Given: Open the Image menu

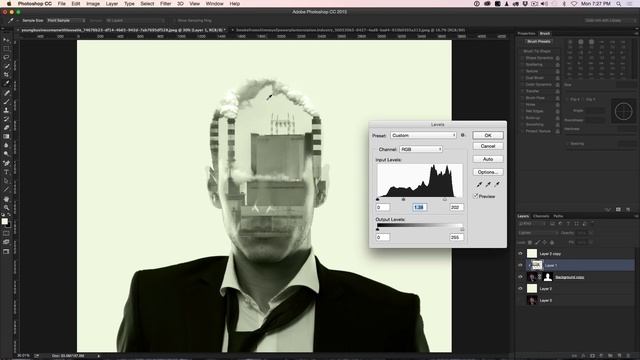Looking at the screenshot, I should click(x=93, y=4).
